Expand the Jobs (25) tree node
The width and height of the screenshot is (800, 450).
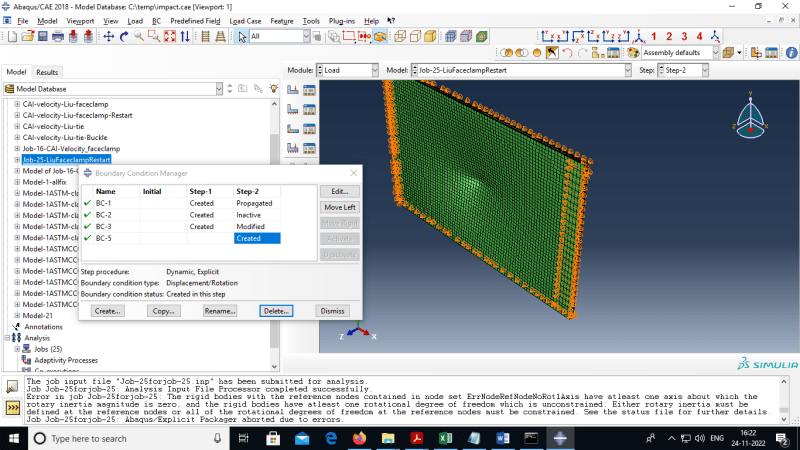17,349
